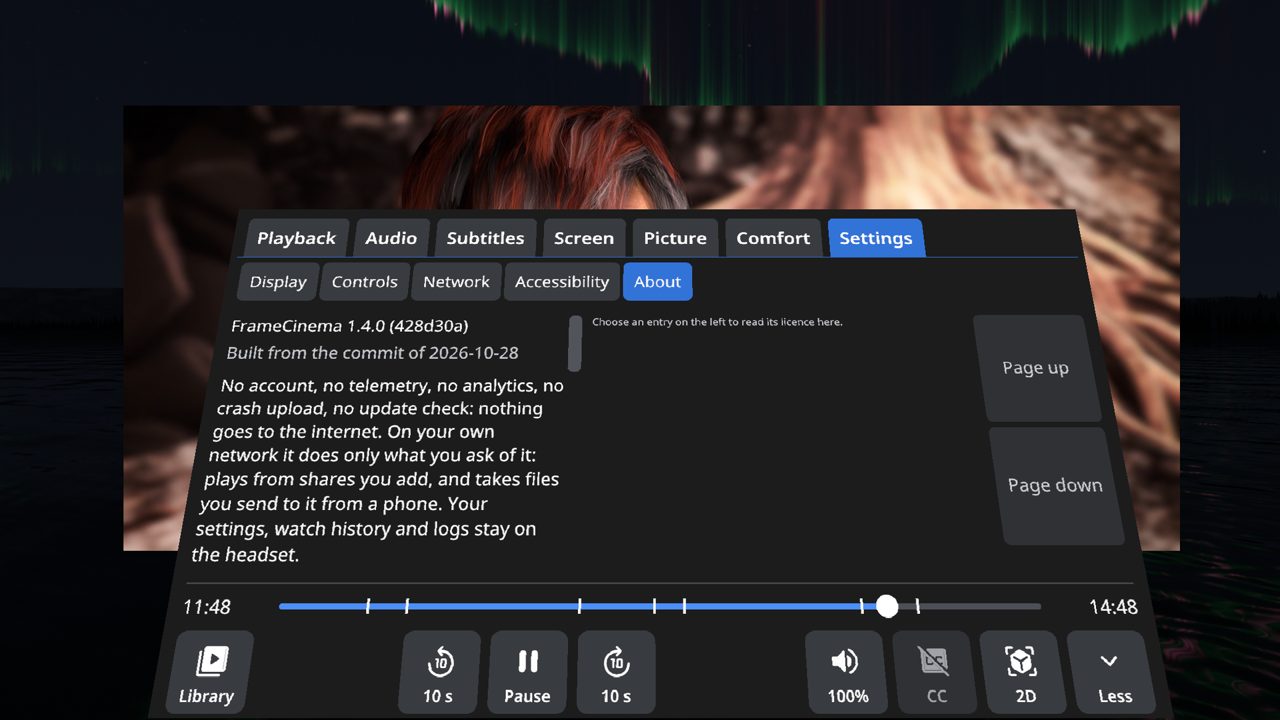View the Accessibility sub-tab
This screenshot has height=720, width=1280.
tap(562, 282)
